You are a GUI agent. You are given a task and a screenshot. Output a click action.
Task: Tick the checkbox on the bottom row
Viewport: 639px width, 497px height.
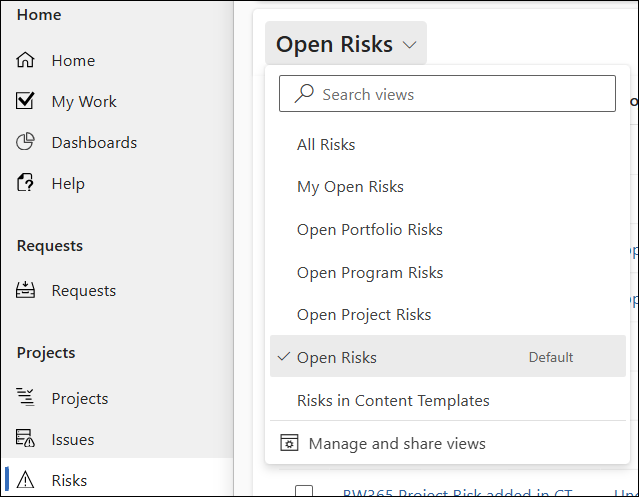click(304, 491)
